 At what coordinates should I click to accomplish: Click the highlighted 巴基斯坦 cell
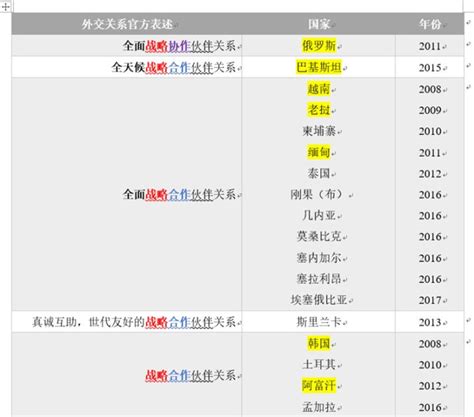click(319, 67)
